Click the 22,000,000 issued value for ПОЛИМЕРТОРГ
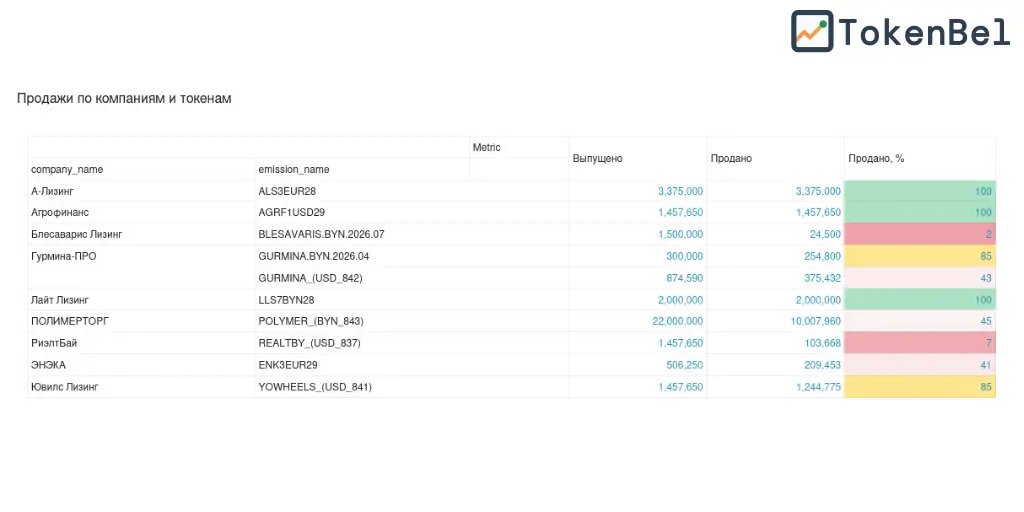The height and width of the screenshot is (512, 1024). point(677,322)
